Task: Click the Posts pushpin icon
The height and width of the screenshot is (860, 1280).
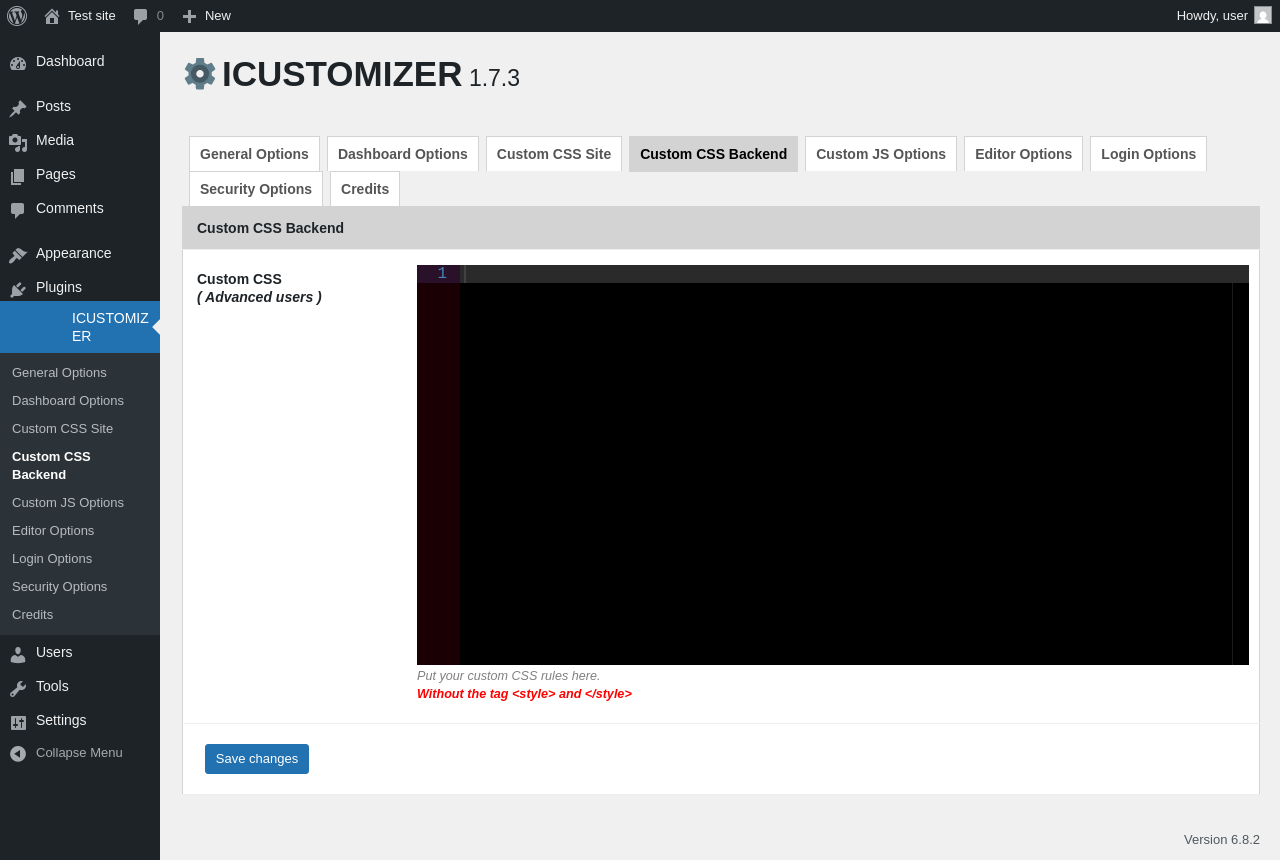Action: (x=18, y=107)
